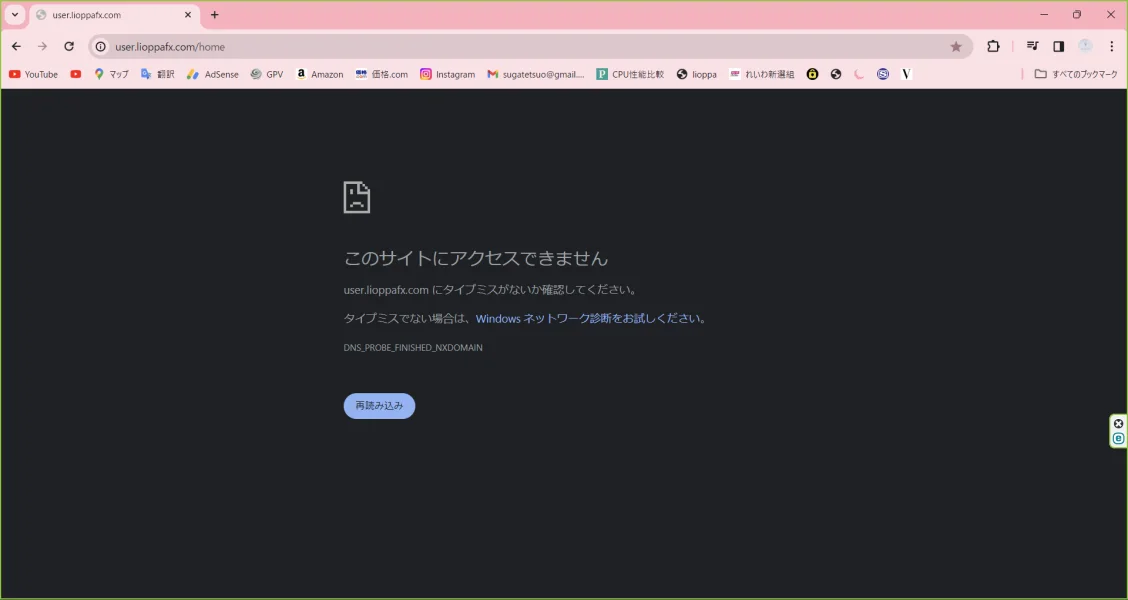Open the media controls icon
This screenshot has width=1128, height=600.
coord(1032,46)
